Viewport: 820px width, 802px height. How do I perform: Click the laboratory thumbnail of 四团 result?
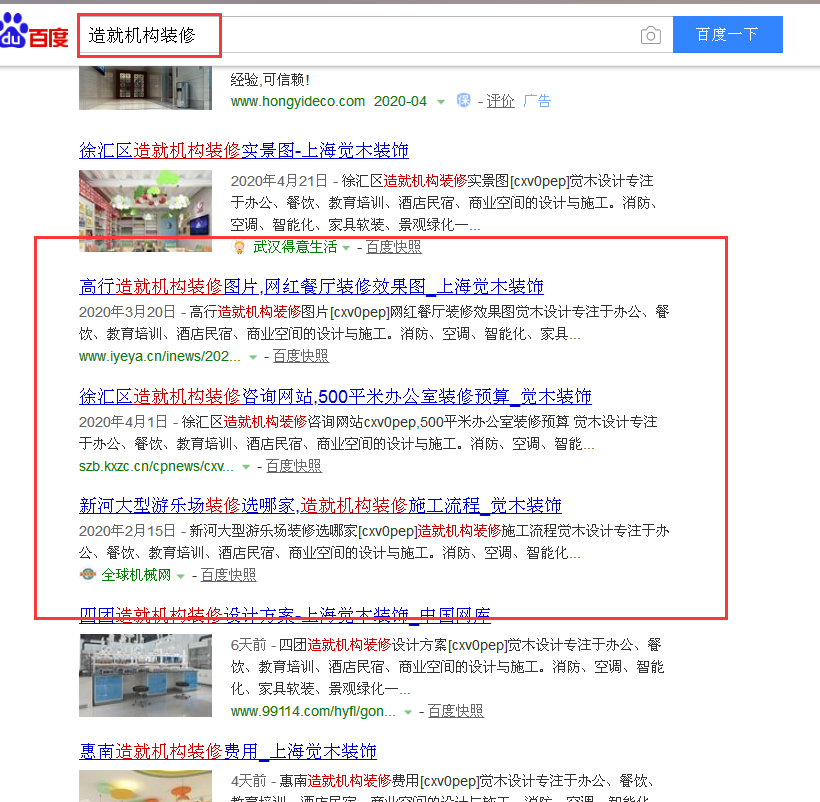[x=145, y=669]
